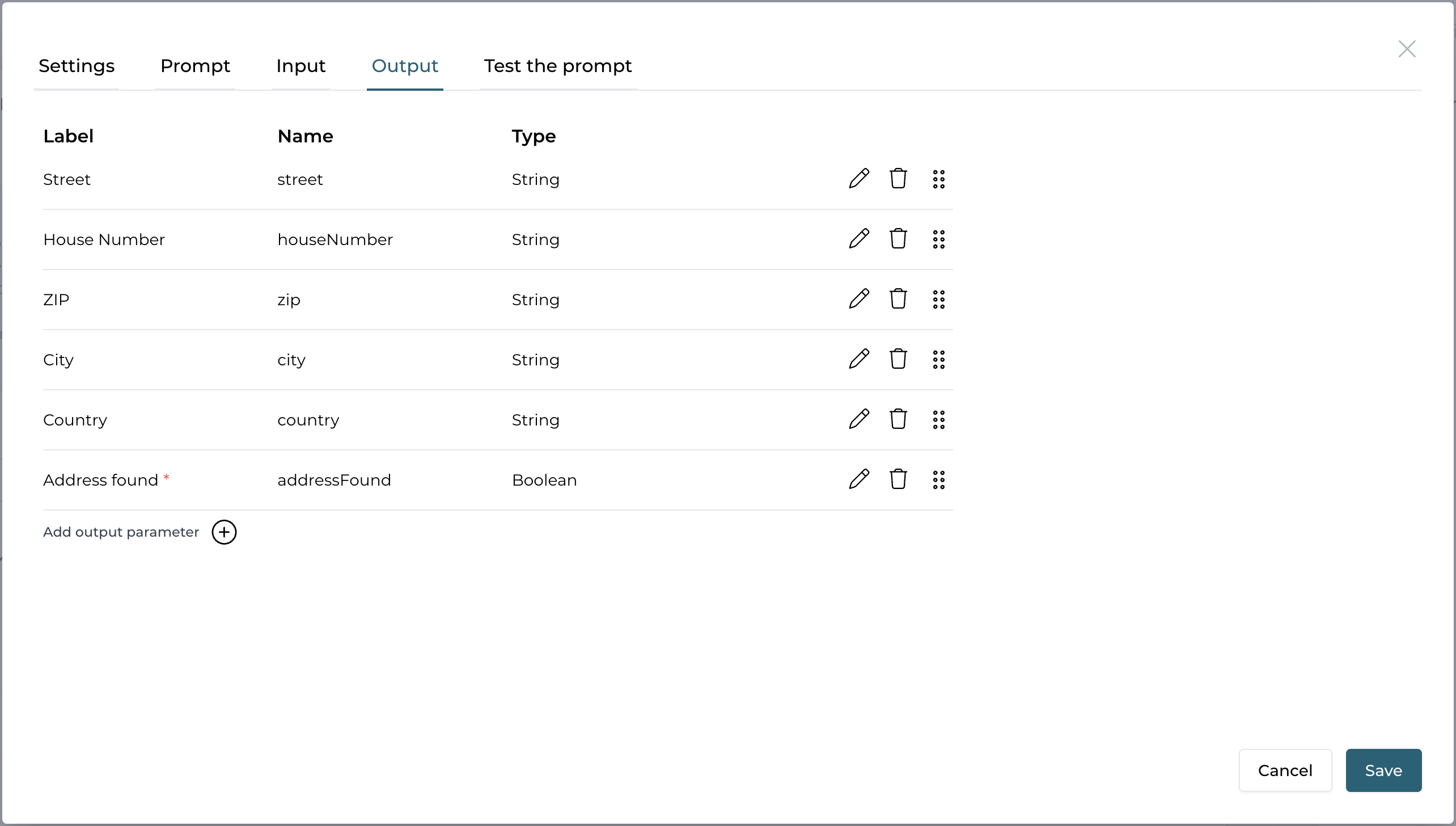
Task: Click the delete icon for addressFound
Action: click(898, 480)
